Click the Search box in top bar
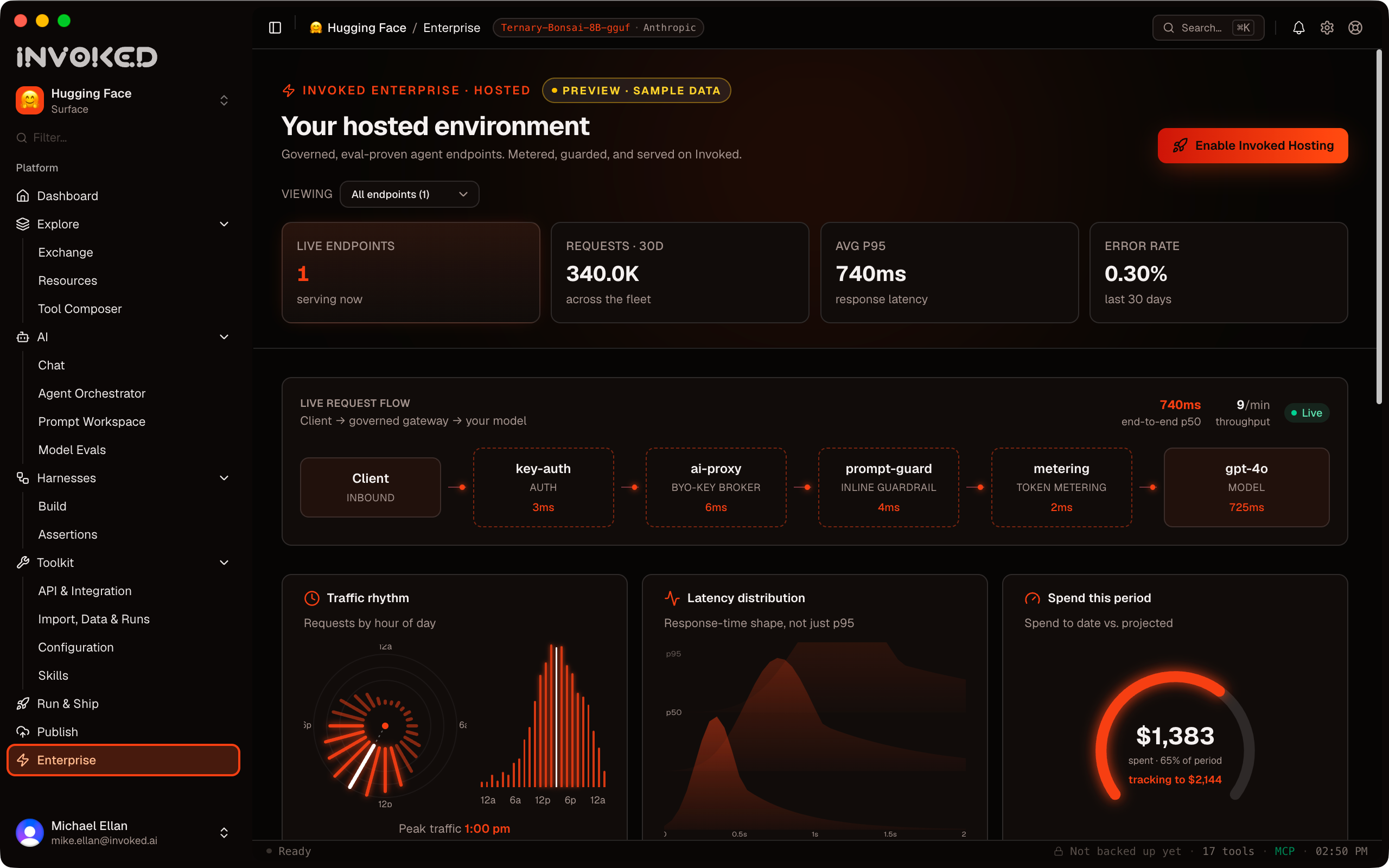1389x868 pixels. pyautogui.click(x=1208, y=28)
